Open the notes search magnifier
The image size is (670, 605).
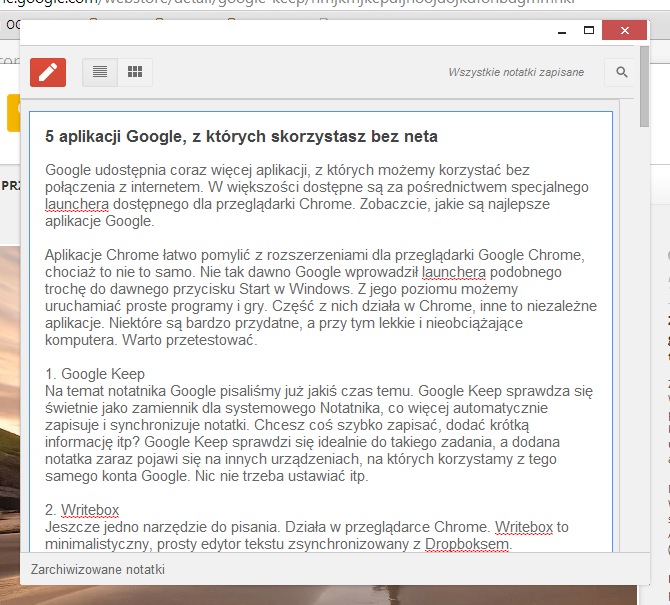622,72
